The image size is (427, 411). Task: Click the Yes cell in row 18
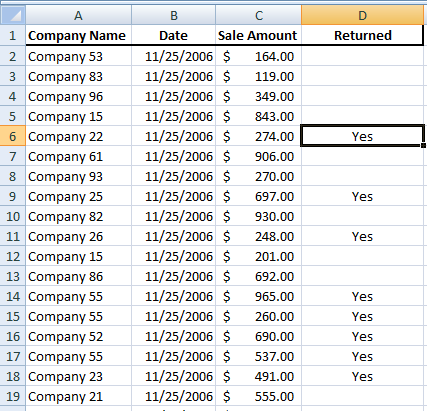tap(362, 376)
